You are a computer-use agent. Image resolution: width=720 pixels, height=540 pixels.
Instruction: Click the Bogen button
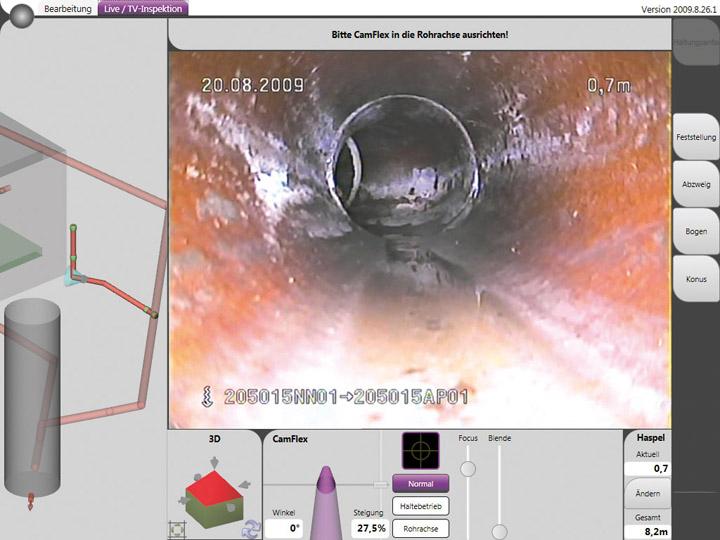(x=696, y=232)
